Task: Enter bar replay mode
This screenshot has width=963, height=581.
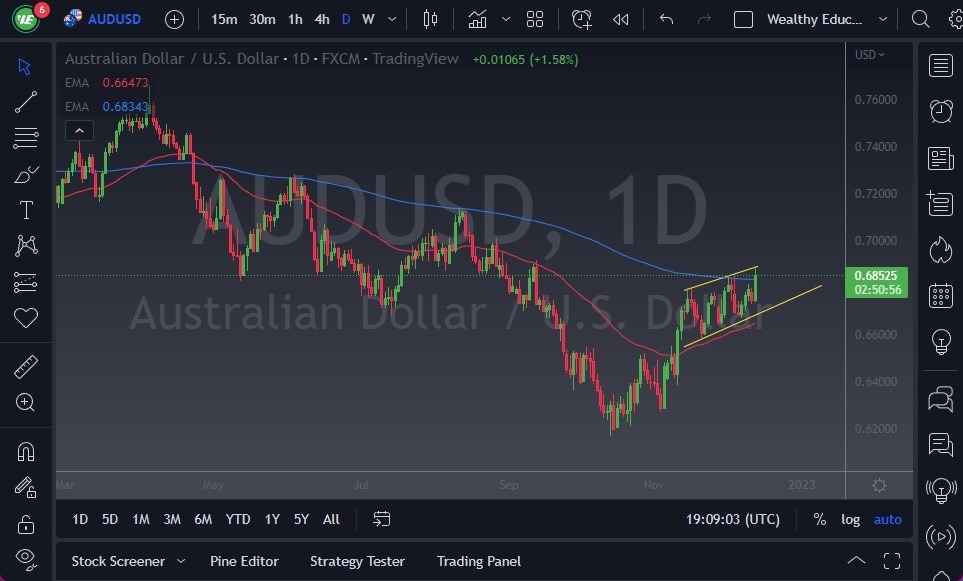Action: point(620,18)
